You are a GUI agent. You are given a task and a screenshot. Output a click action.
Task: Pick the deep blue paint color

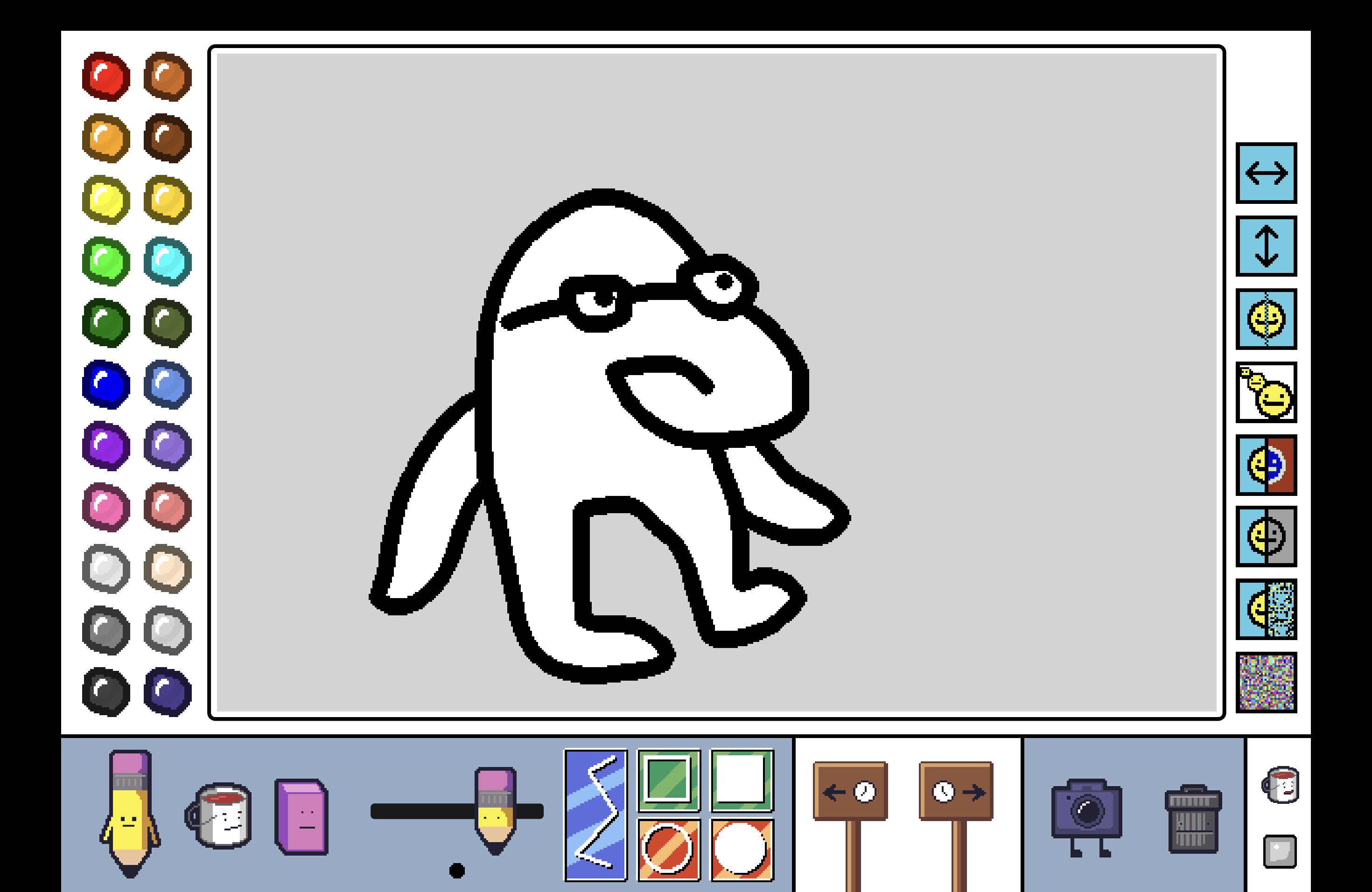pyautogui.click(x=106, y=384)
